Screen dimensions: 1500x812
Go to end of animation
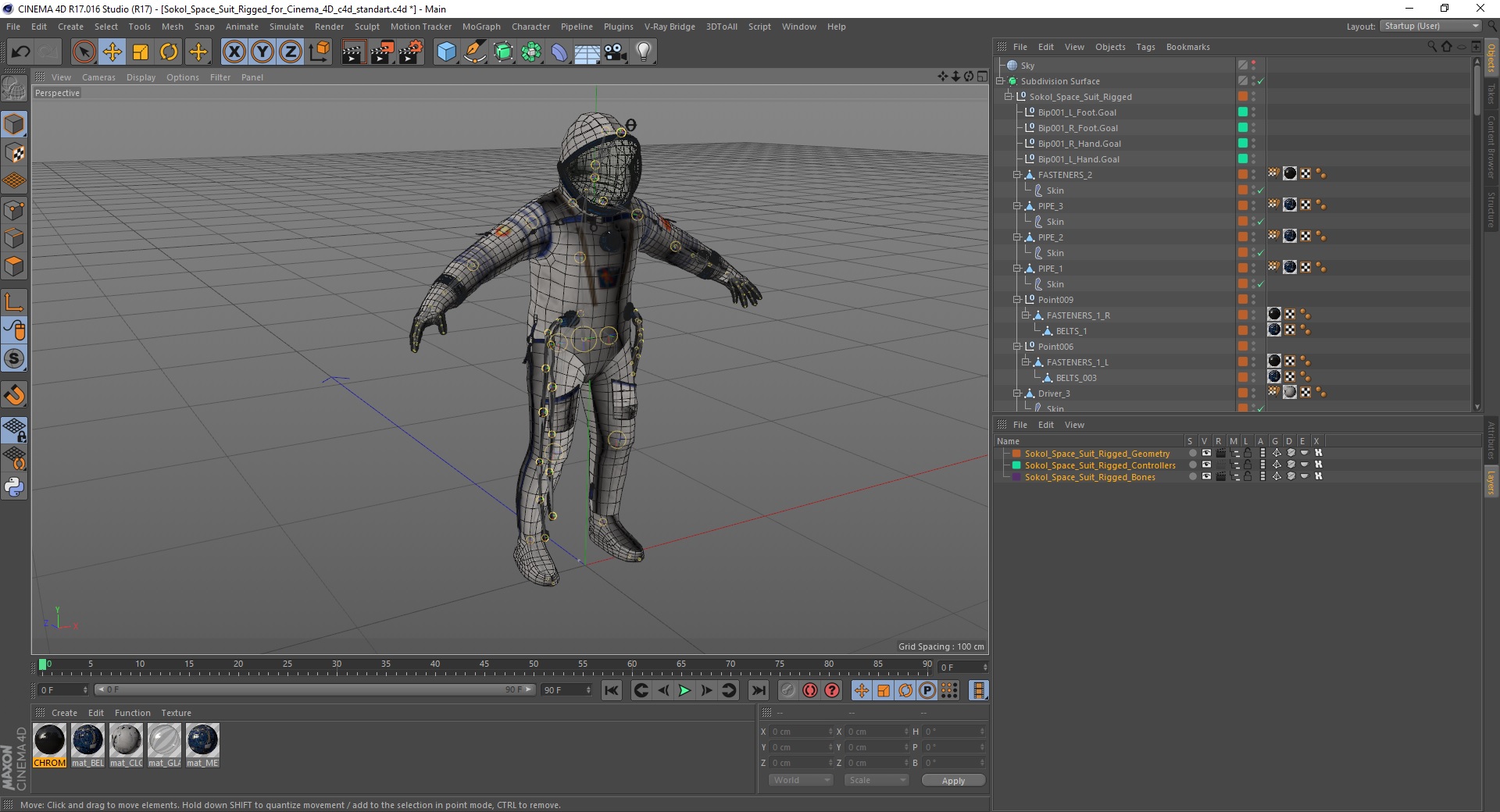[758, 690]
